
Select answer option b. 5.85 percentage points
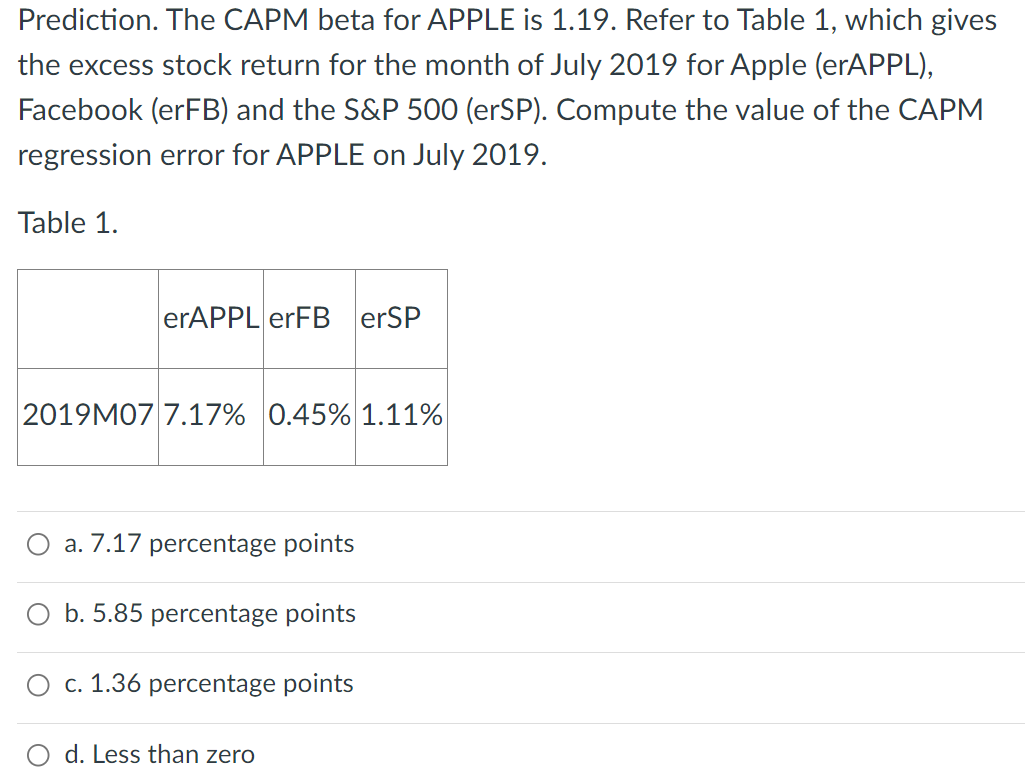(210, 614)
